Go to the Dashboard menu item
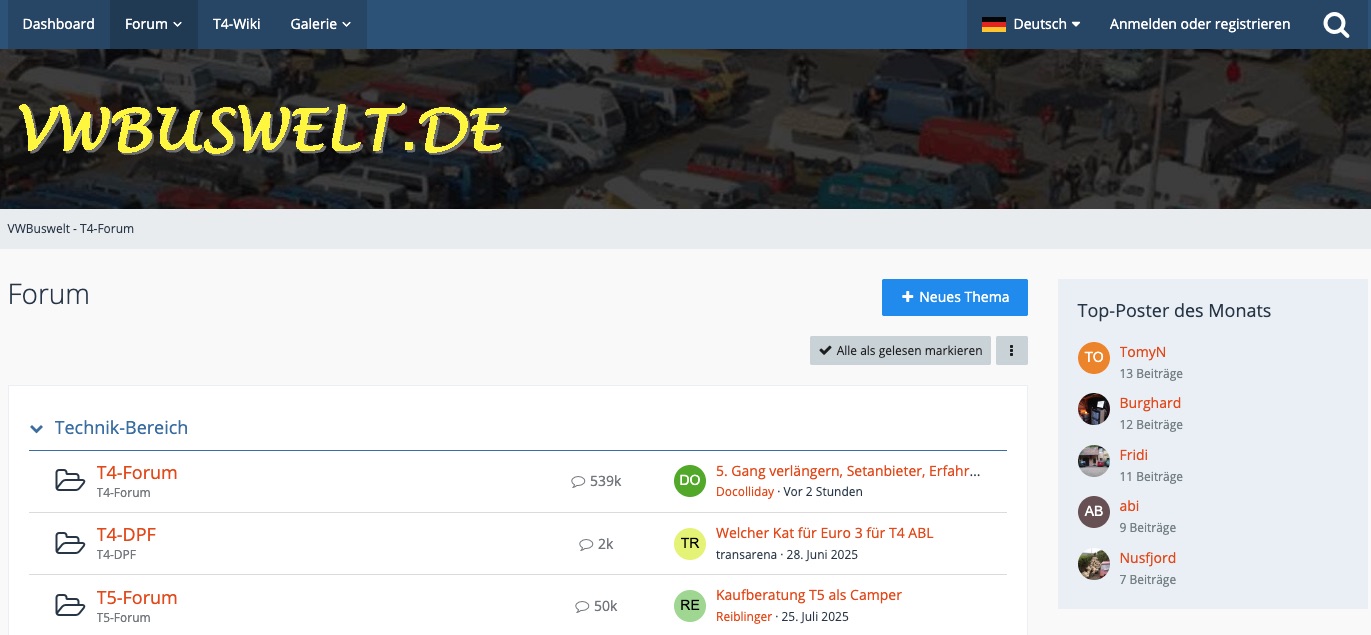 coord(59,24)
